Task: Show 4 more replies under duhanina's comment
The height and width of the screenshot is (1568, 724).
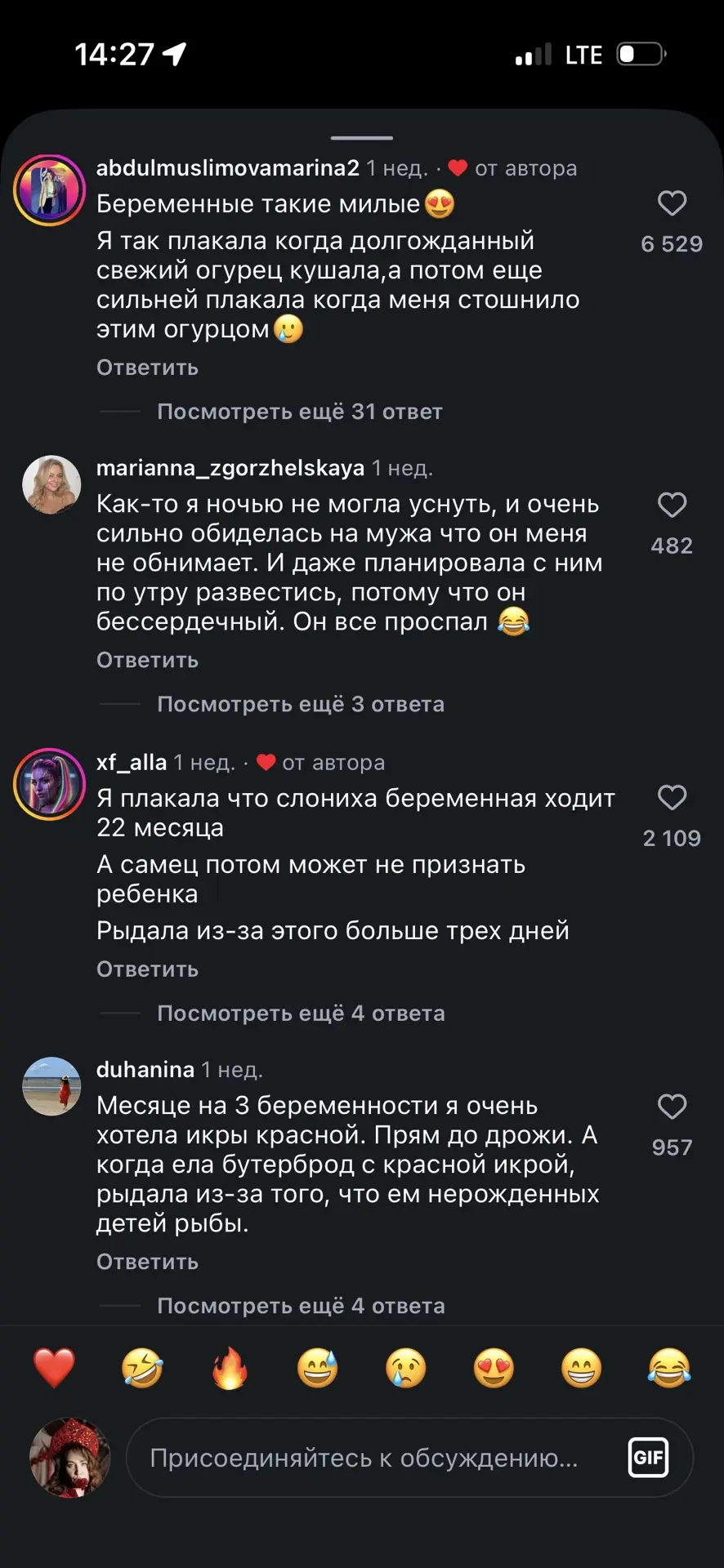Action: tap(301, 1306)
